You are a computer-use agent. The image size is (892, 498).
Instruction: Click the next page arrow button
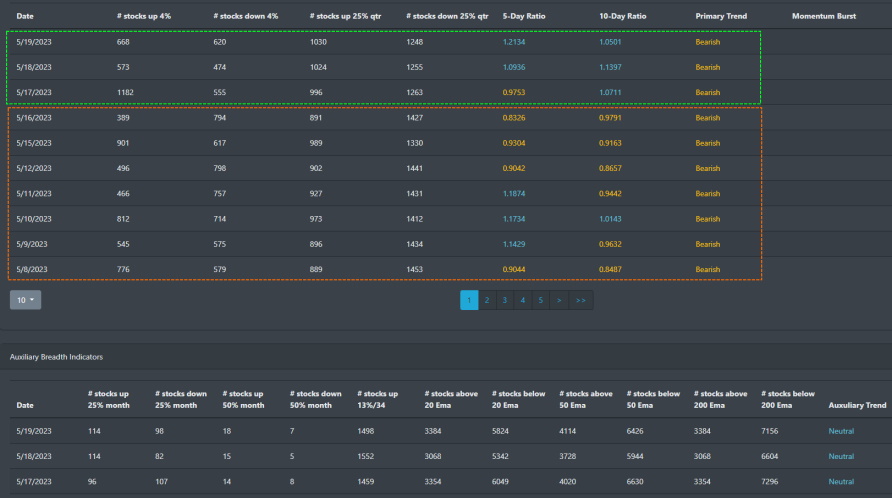tap(559, 301)
